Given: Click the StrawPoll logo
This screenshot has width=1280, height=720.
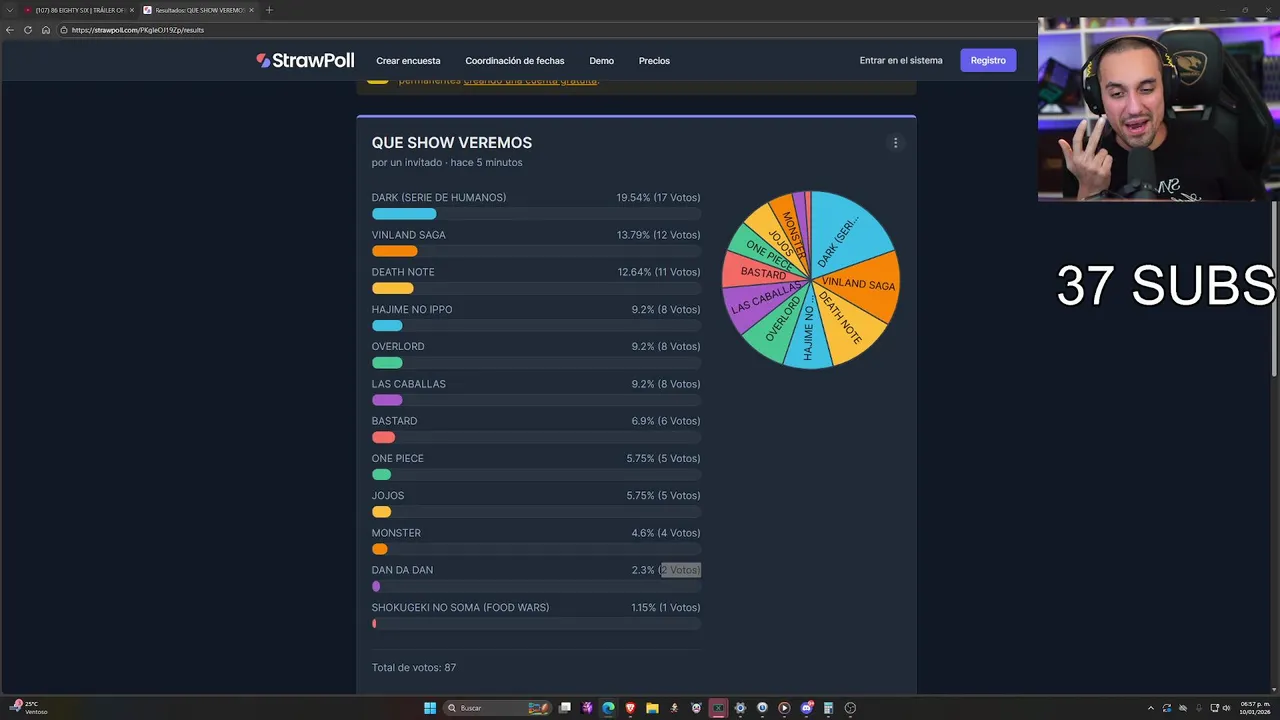Looking at the screenshot, I should 305,60.
